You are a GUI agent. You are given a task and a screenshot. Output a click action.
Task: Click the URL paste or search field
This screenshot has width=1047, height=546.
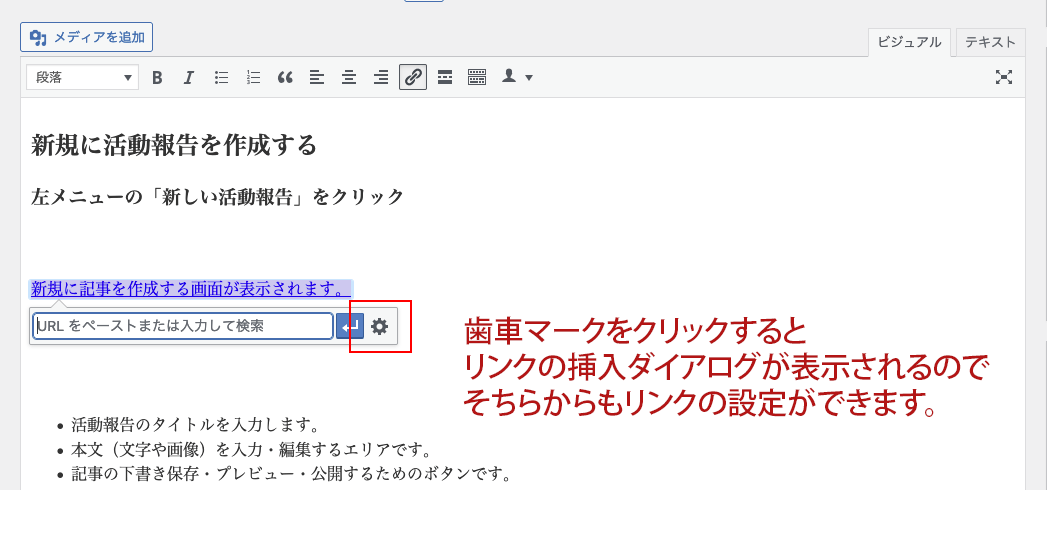tap(183, 326)
